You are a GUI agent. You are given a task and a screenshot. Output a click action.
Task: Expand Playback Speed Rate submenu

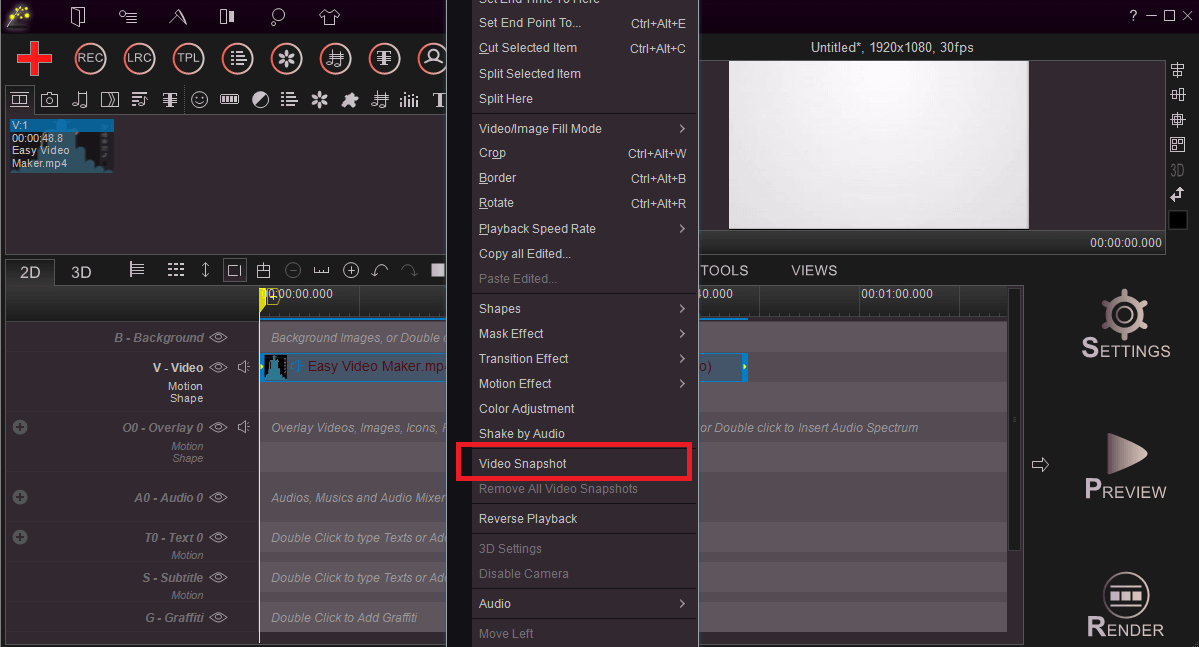pyautogui.click(x=583, y=229)
